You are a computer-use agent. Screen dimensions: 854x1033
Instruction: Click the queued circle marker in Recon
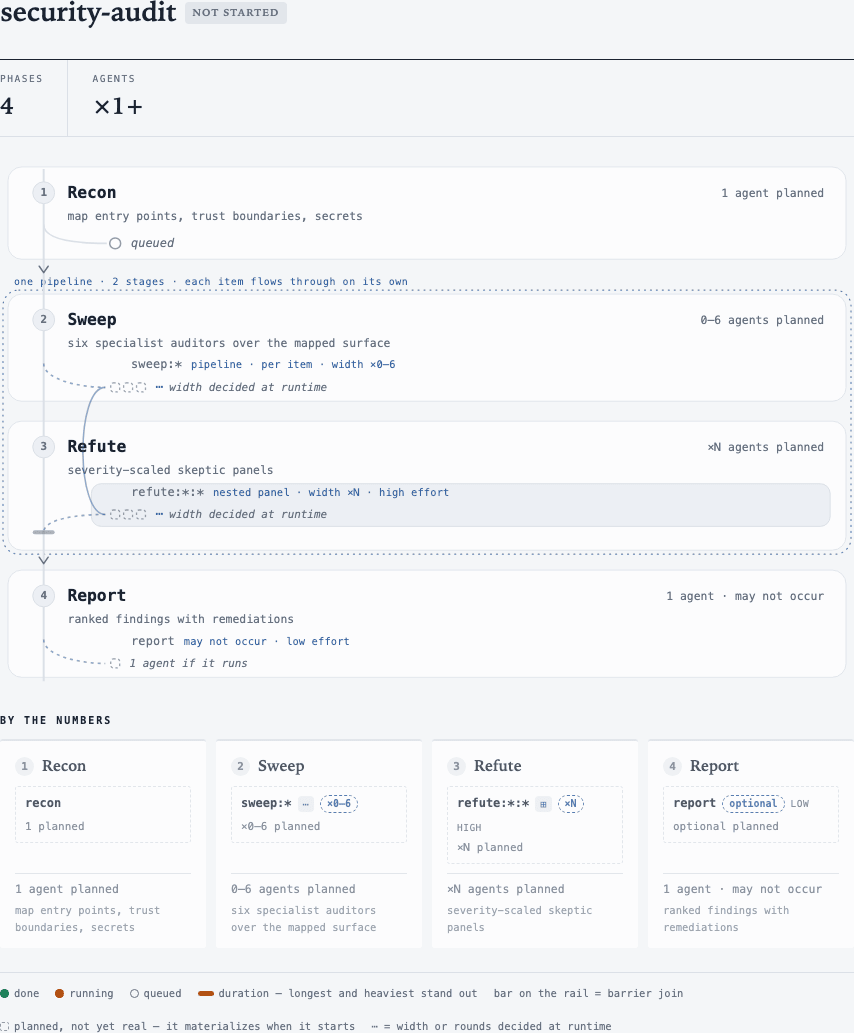pyautogui.click(x=115, y=243)
